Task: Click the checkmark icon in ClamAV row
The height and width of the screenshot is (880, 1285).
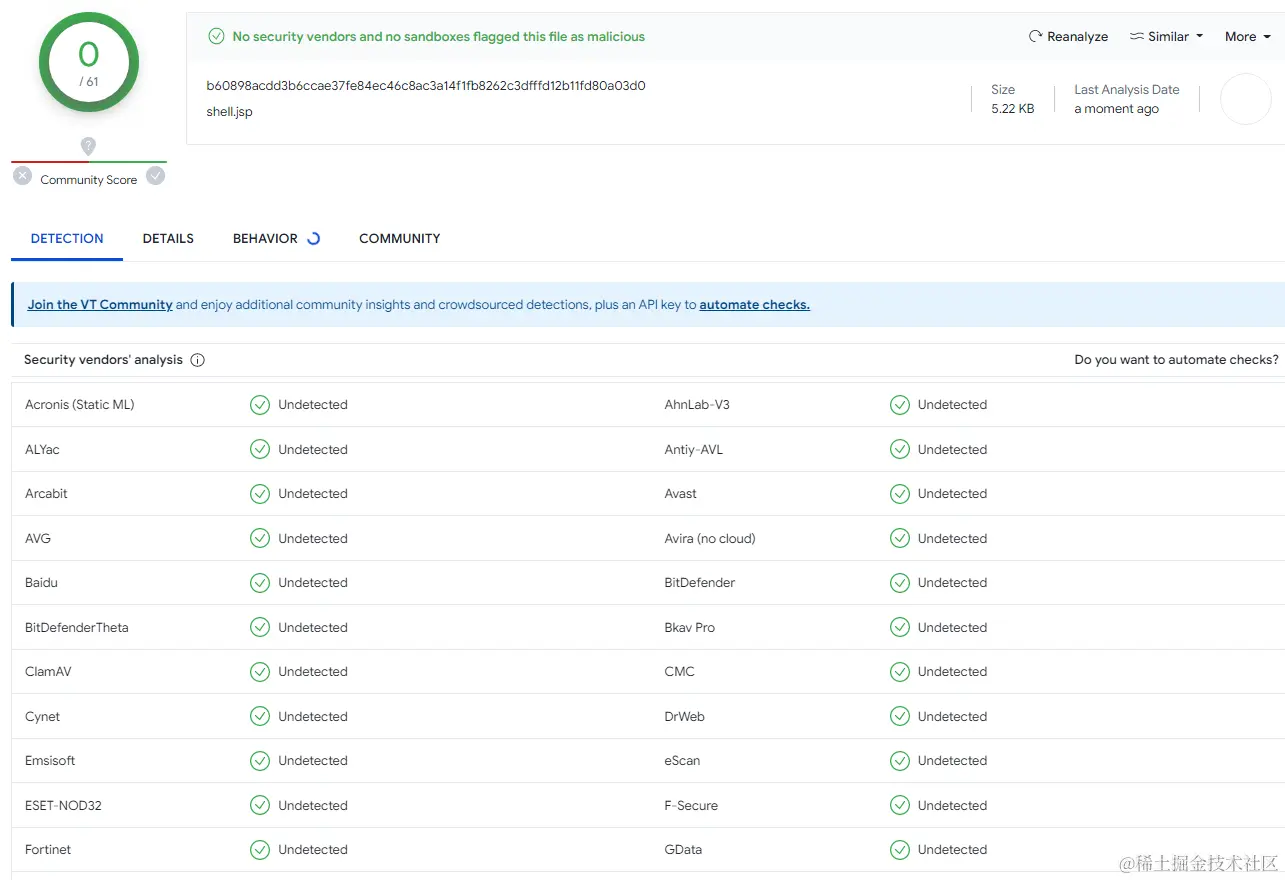Action: (x=260, y=672)
